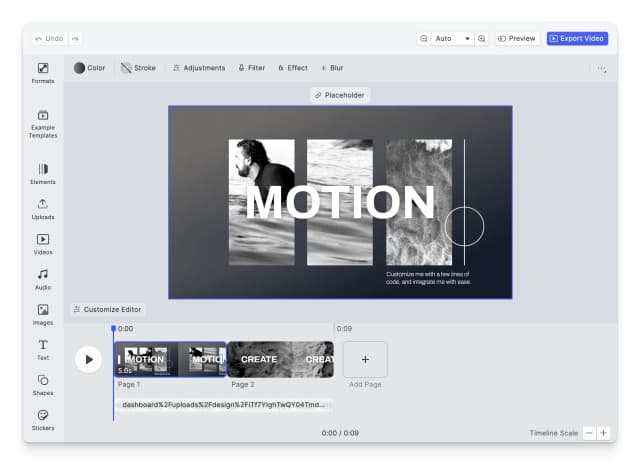Open the Uploads panel

tap(43, 209)
